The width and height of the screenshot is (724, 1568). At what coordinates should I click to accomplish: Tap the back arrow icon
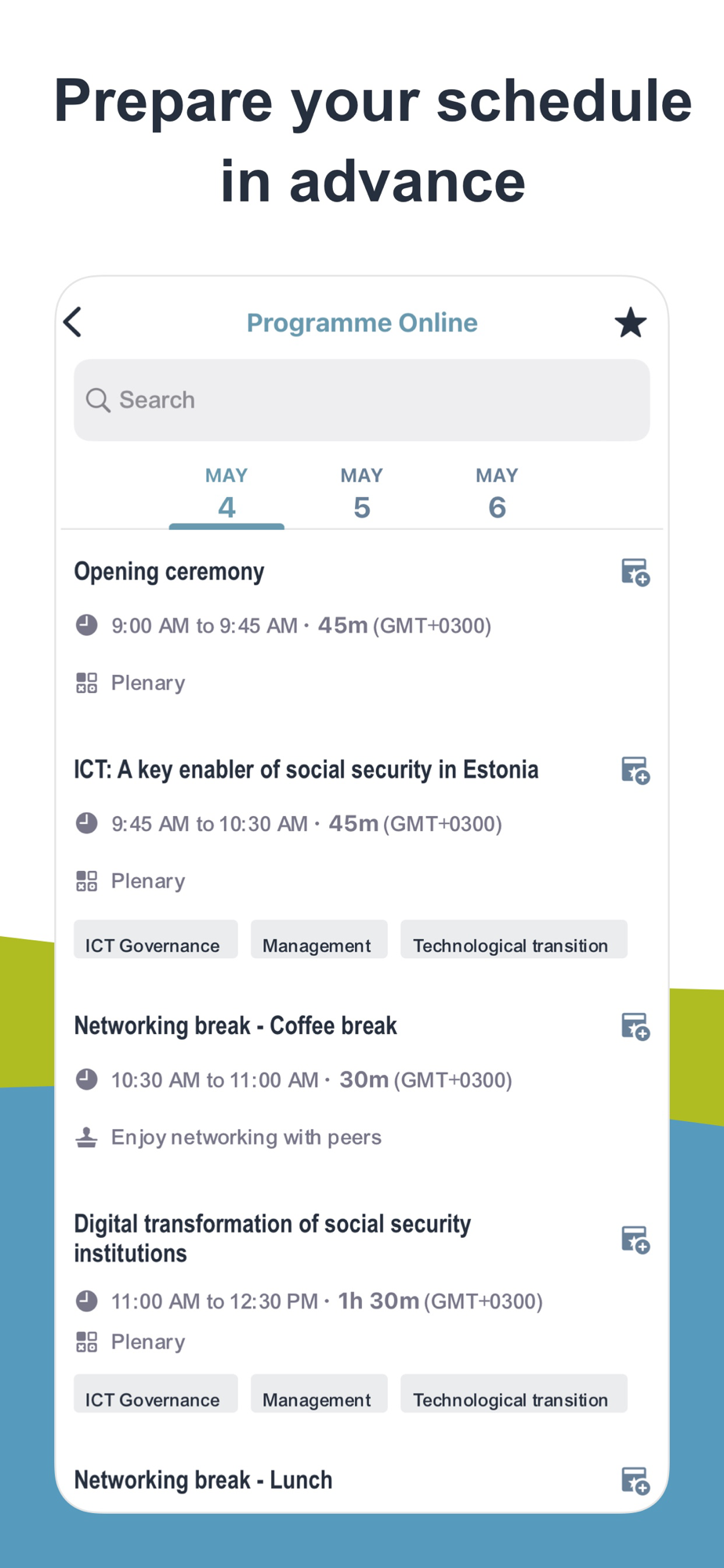[73, 322]
